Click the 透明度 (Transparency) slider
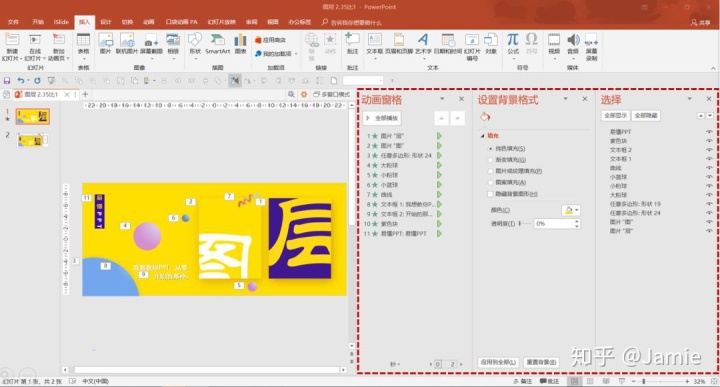Screen dimensions: 720x387 [x=525, y=224]
